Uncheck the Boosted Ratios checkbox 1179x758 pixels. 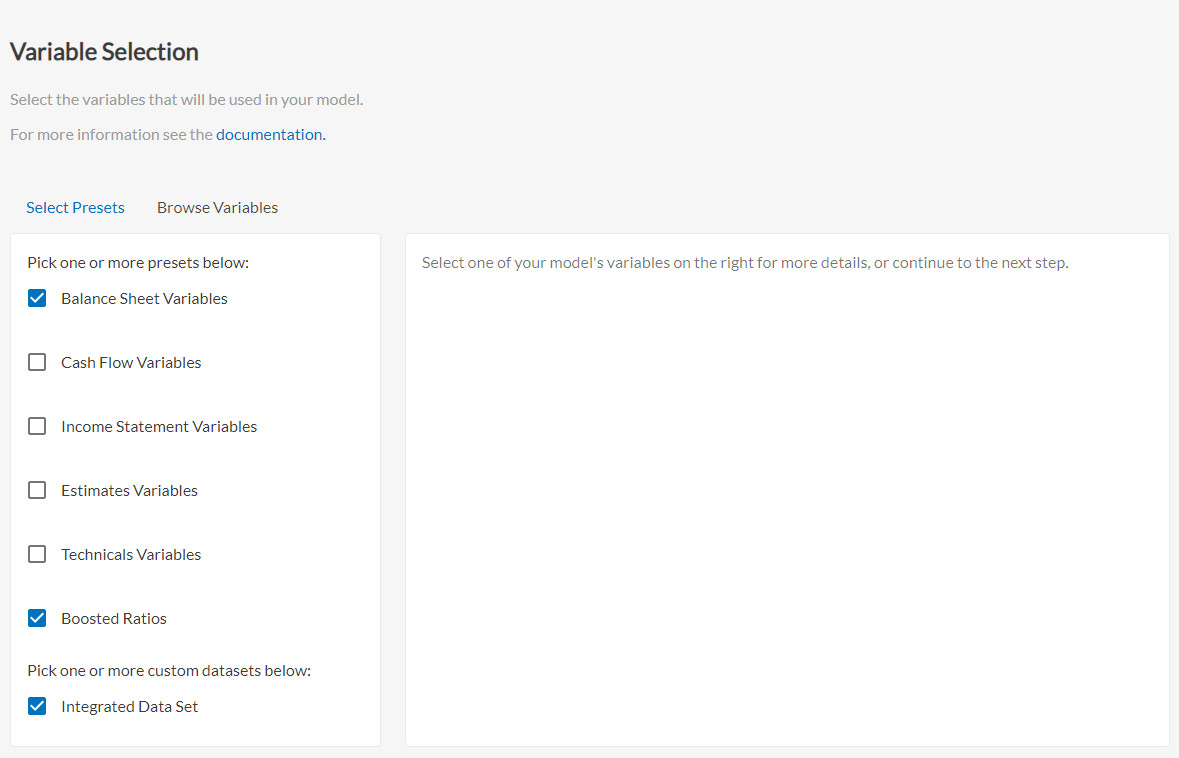[37, 618]
